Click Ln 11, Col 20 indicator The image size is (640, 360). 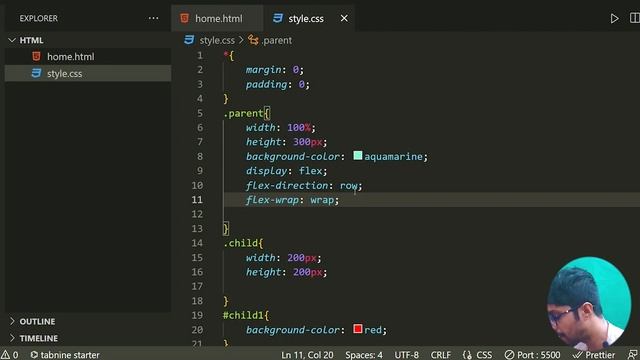click(307, 355)
